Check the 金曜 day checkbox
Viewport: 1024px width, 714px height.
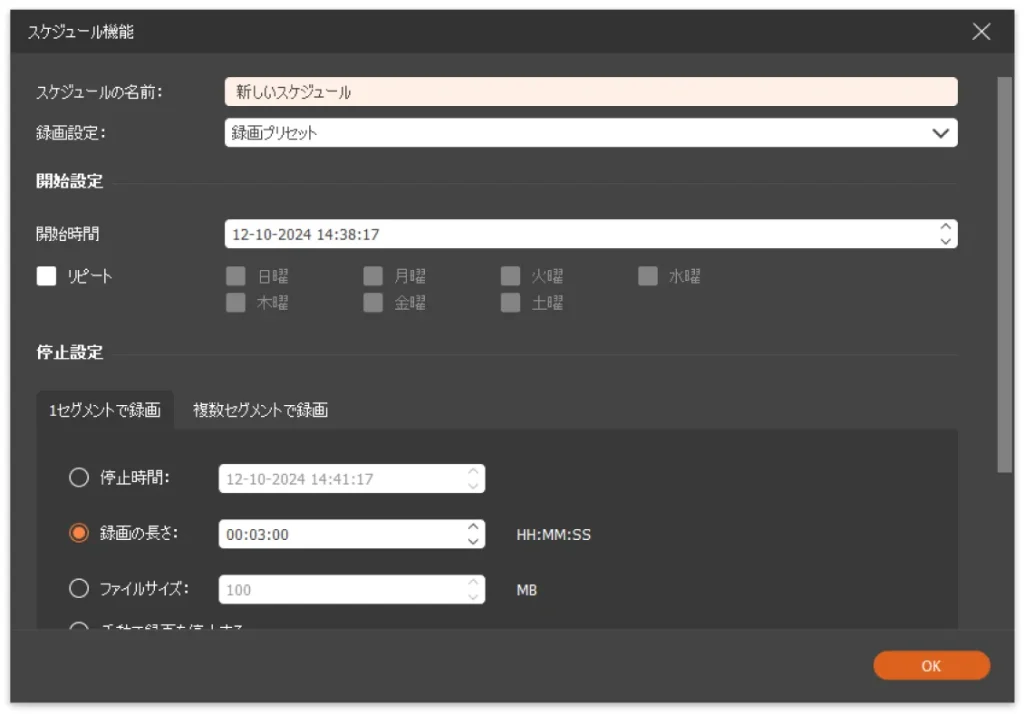tap(373, 304)
